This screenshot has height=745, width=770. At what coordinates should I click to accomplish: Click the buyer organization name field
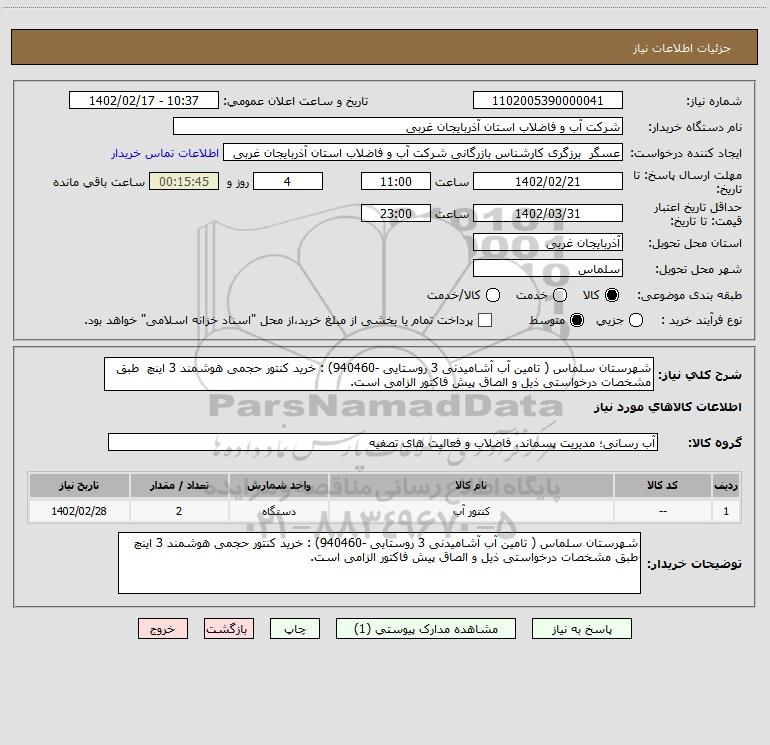pyautogui.click(x=398, y=127)
